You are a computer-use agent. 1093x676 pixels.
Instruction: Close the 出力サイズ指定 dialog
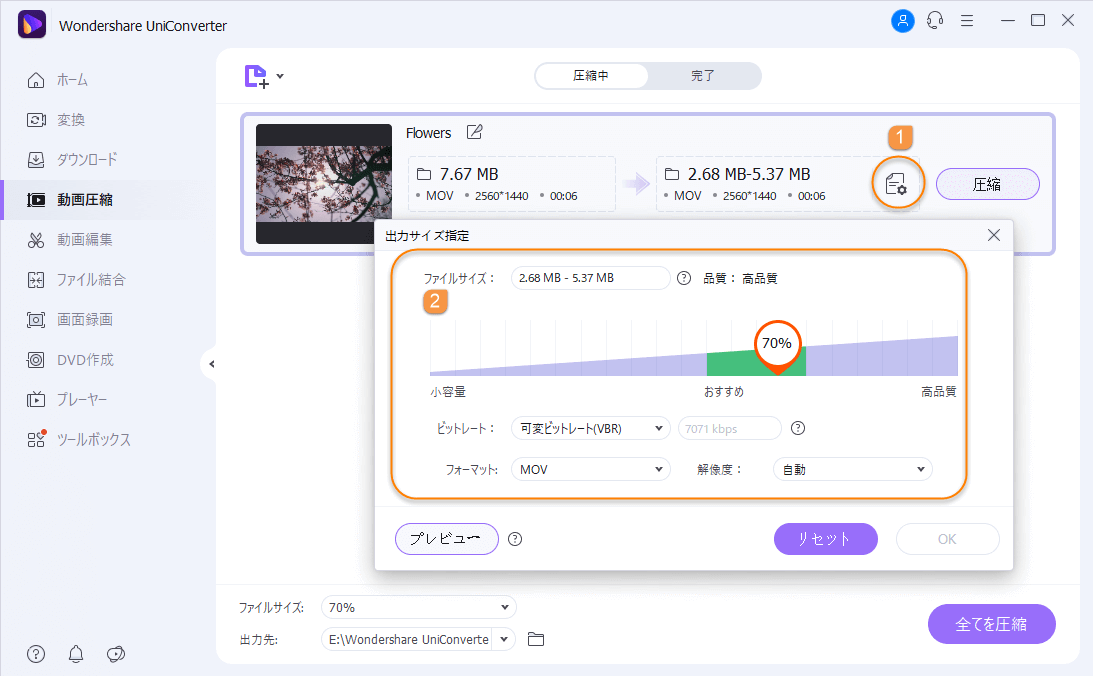pos(994,236)
